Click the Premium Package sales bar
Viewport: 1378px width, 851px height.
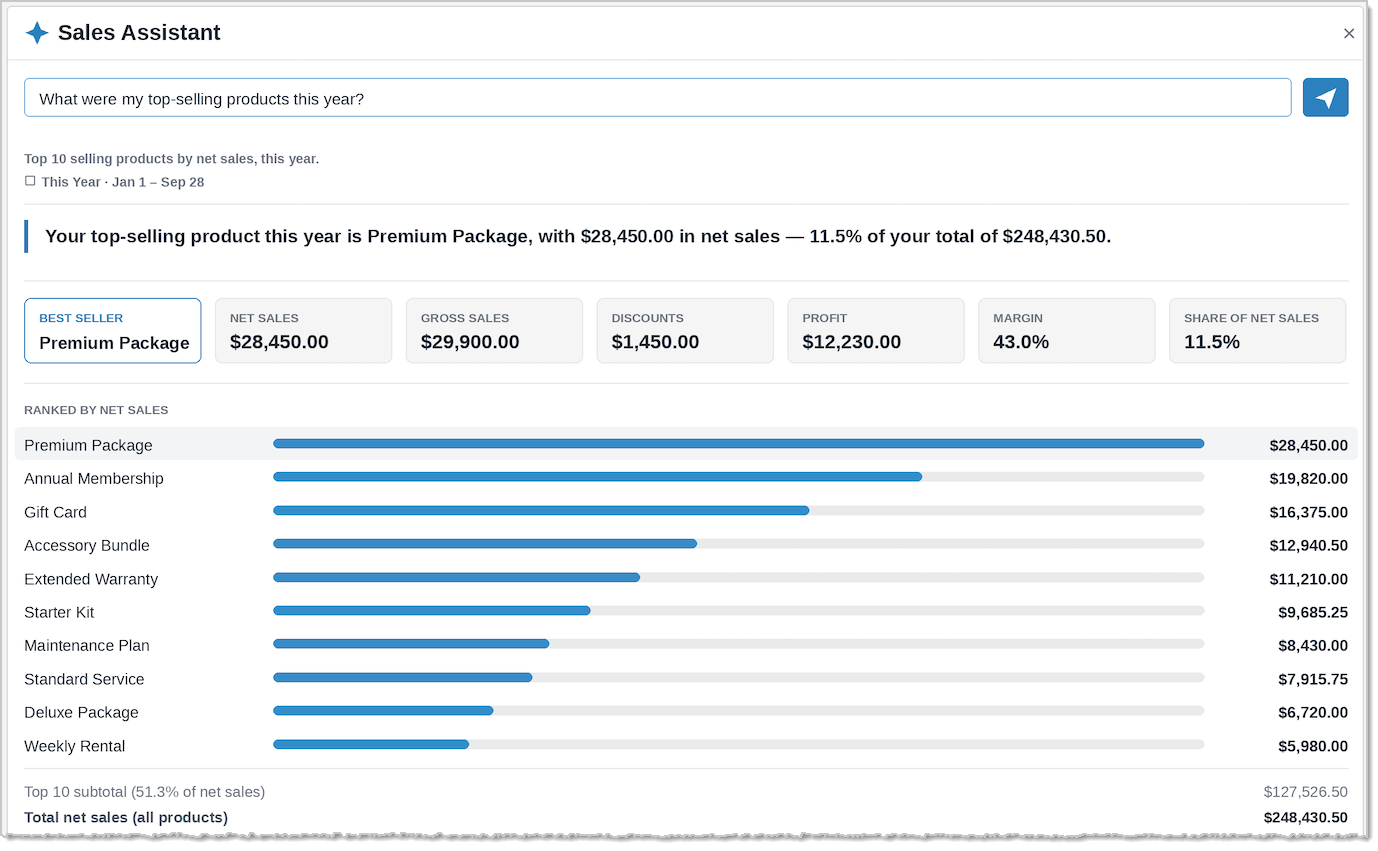pos(738,443)
